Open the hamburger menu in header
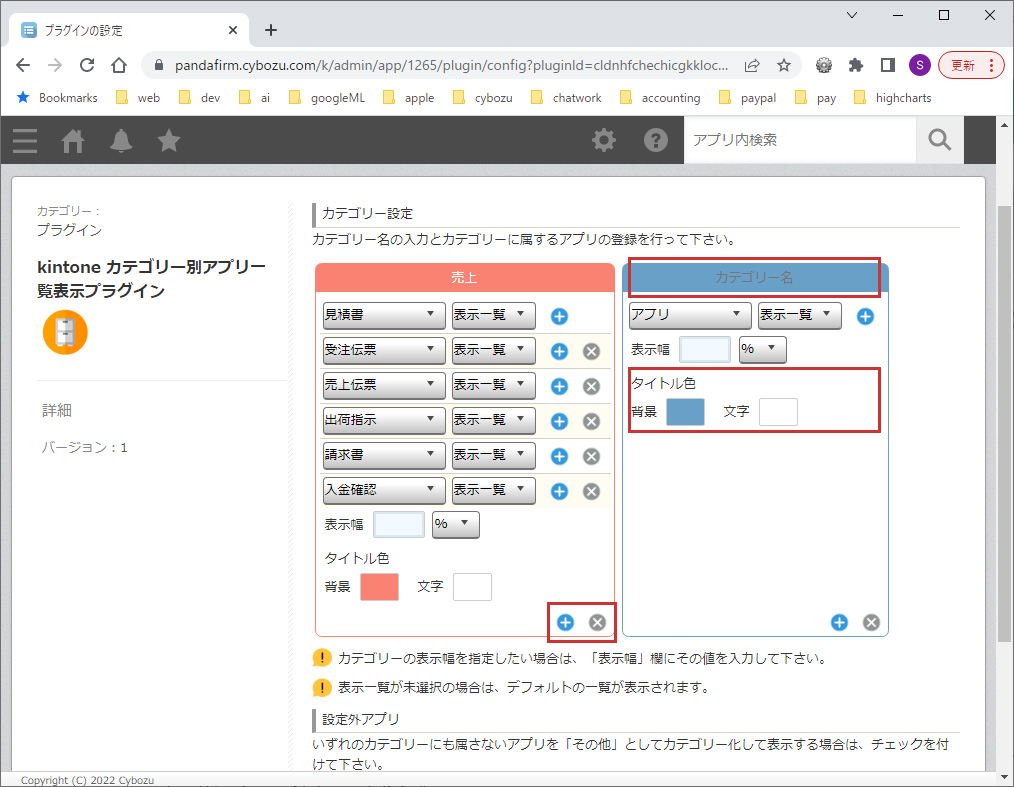The width and height of the screenshot is (1014, 787). coord(25,141)
